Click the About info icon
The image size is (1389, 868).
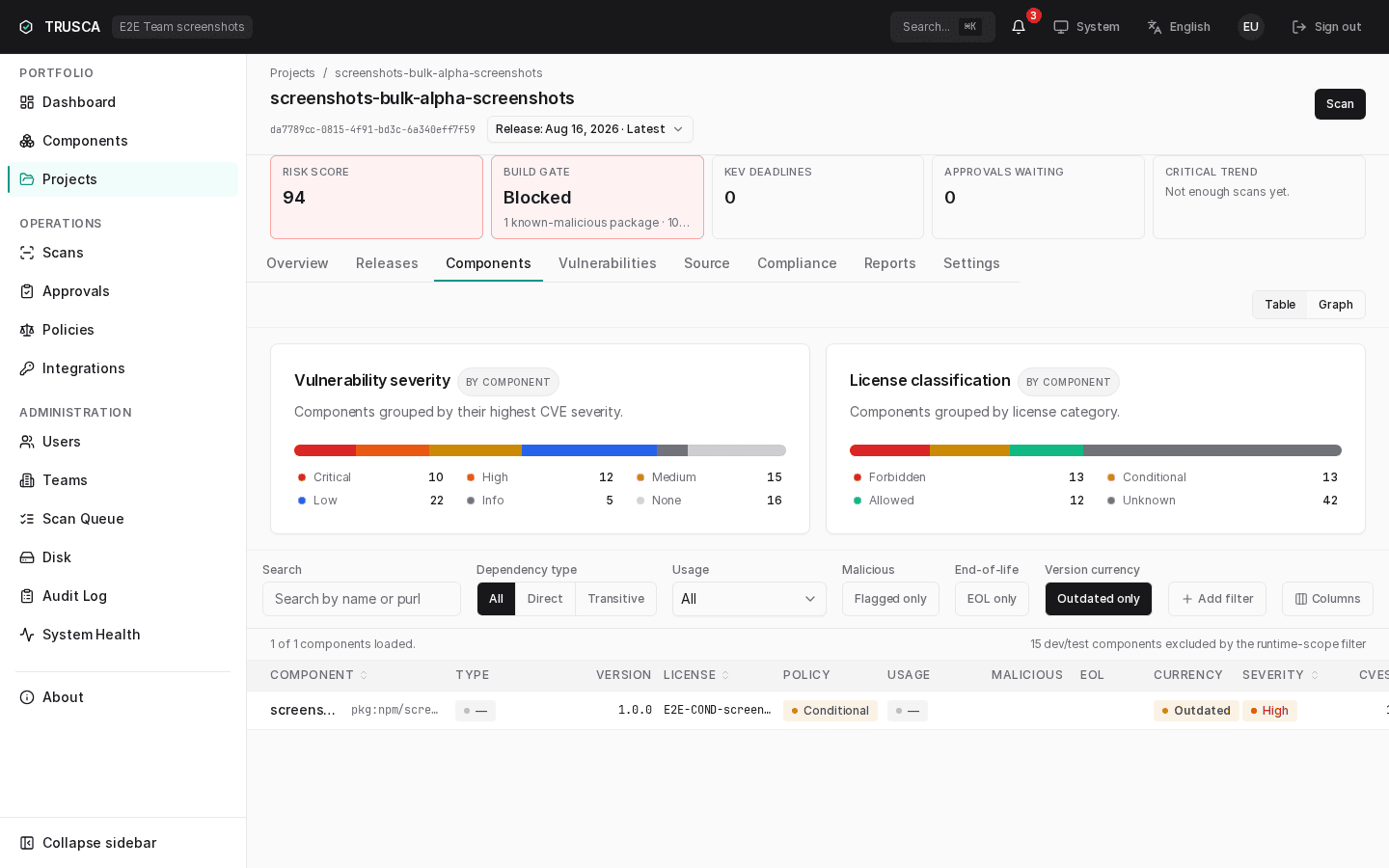(x=27, y=697)
